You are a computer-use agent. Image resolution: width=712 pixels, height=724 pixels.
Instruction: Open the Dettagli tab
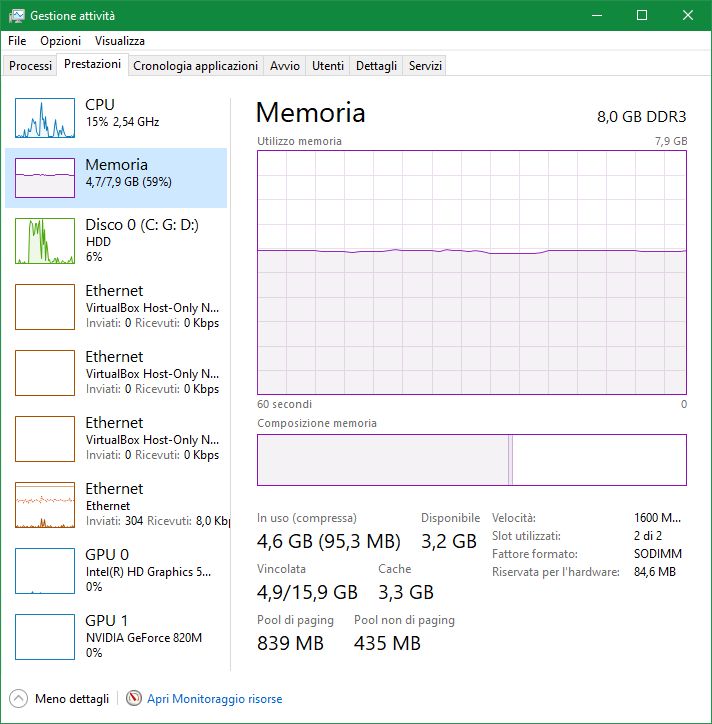(x=376, y=66)
